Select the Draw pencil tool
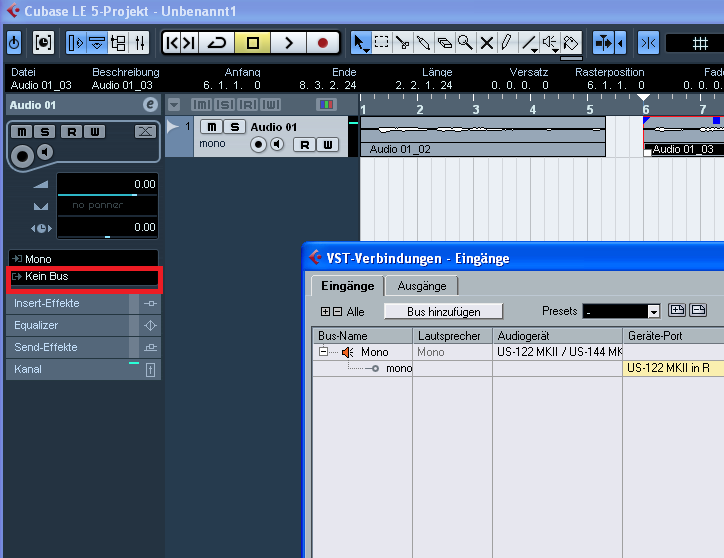724x558 pixels. click(507, 43)
